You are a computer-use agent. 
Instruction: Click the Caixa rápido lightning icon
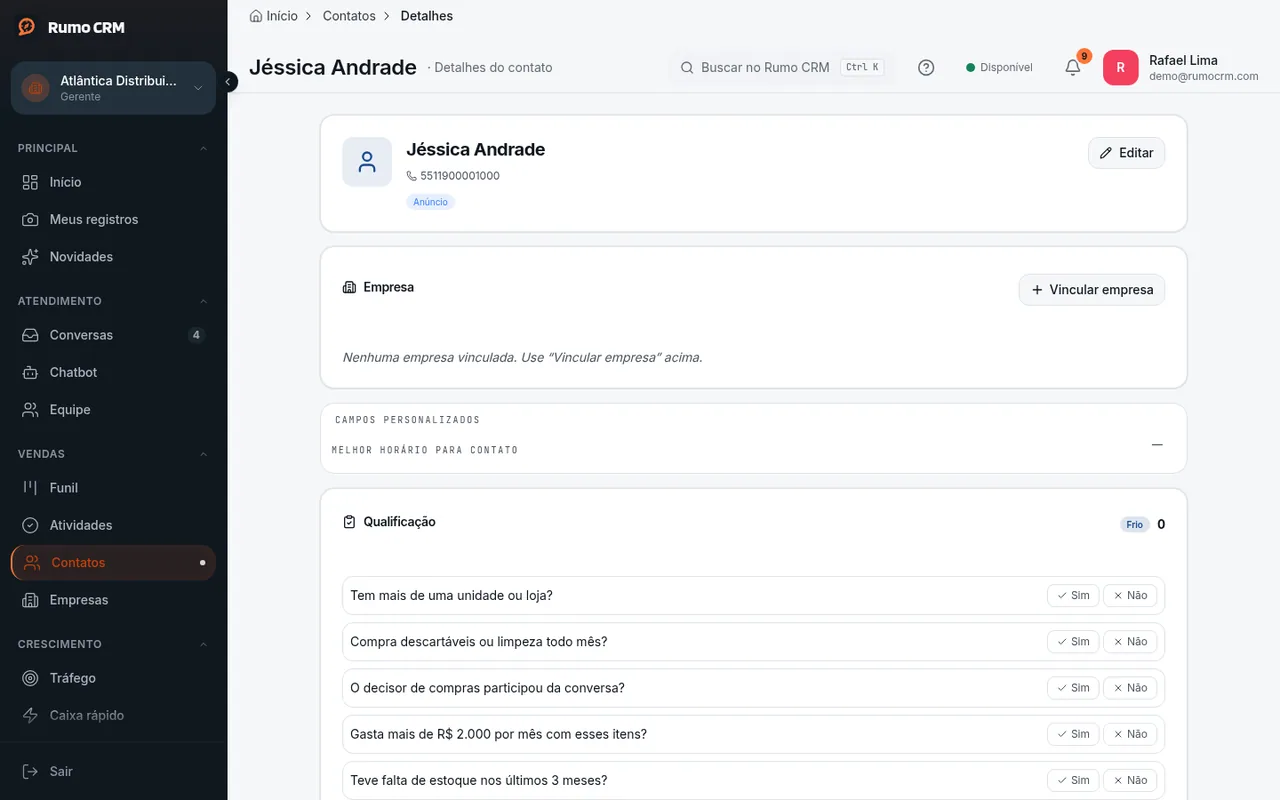click(x=31, y=715)
